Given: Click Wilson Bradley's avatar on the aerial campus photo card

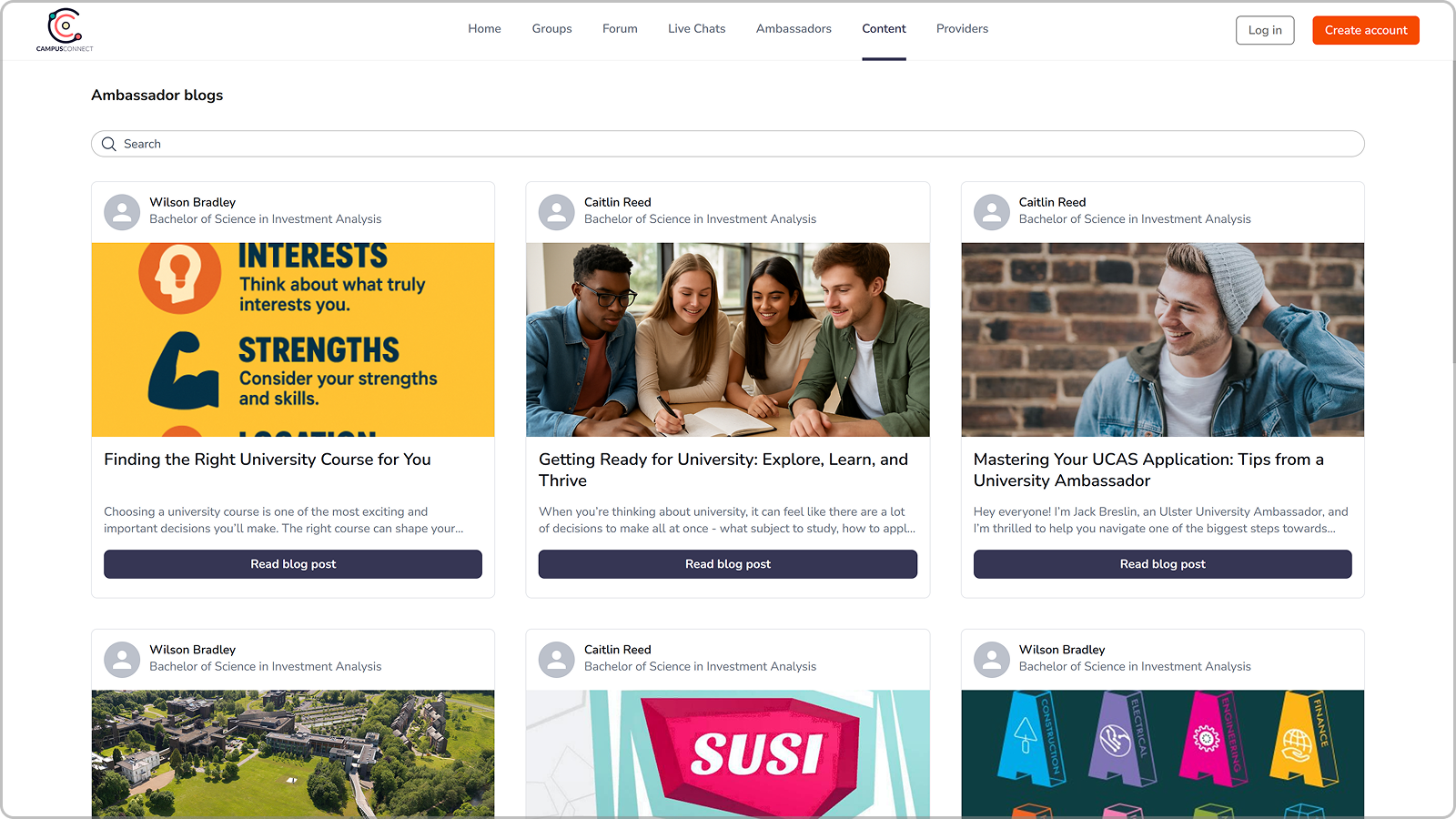Looking at the screenshot, I should pyautogui.click(x=122, y=660).
